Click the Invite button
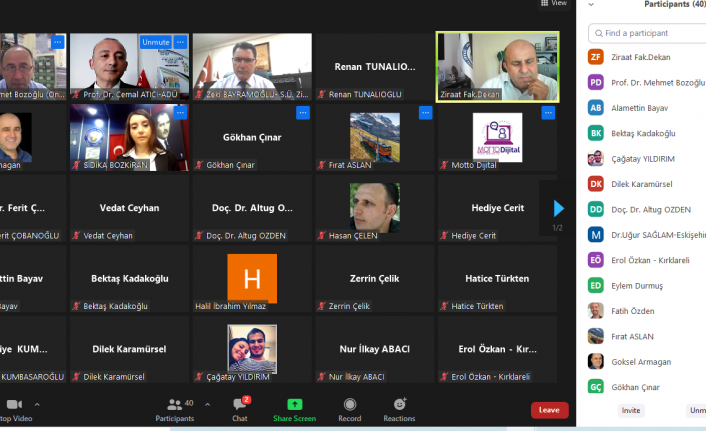 630,410
